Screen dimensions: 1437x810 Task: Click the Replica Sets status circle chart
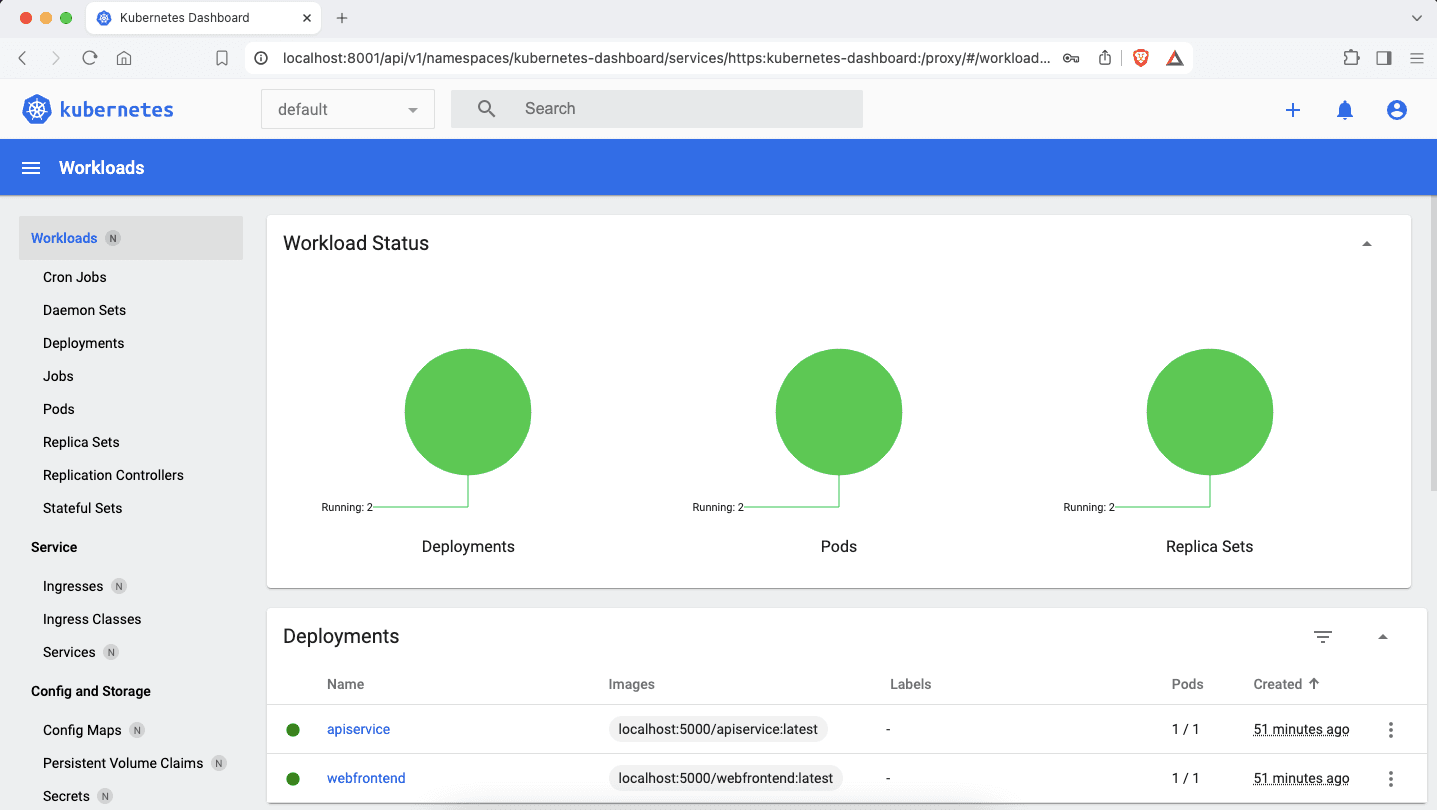coord(1210,412)
